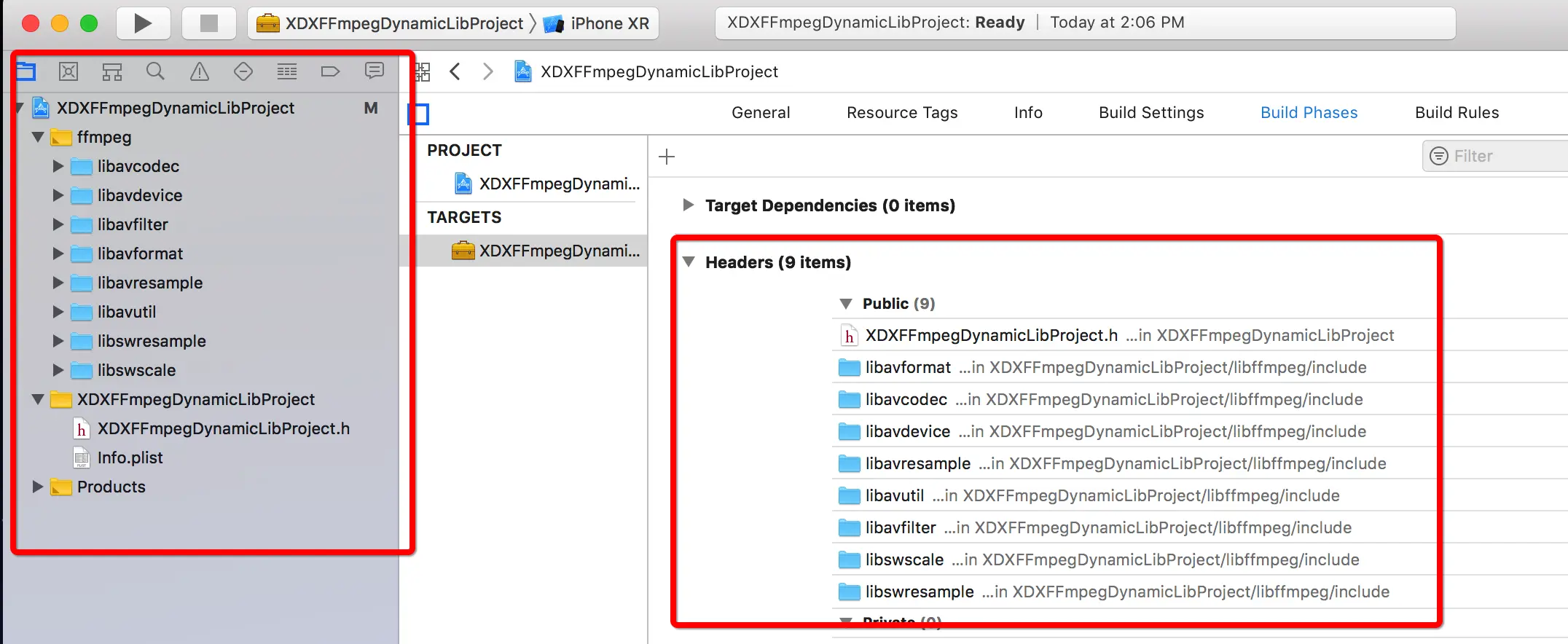Select XDXFFmpegDynamicLibProject.h public header row
This screenshot has height=644, width=1568.
pos(1134,335)
